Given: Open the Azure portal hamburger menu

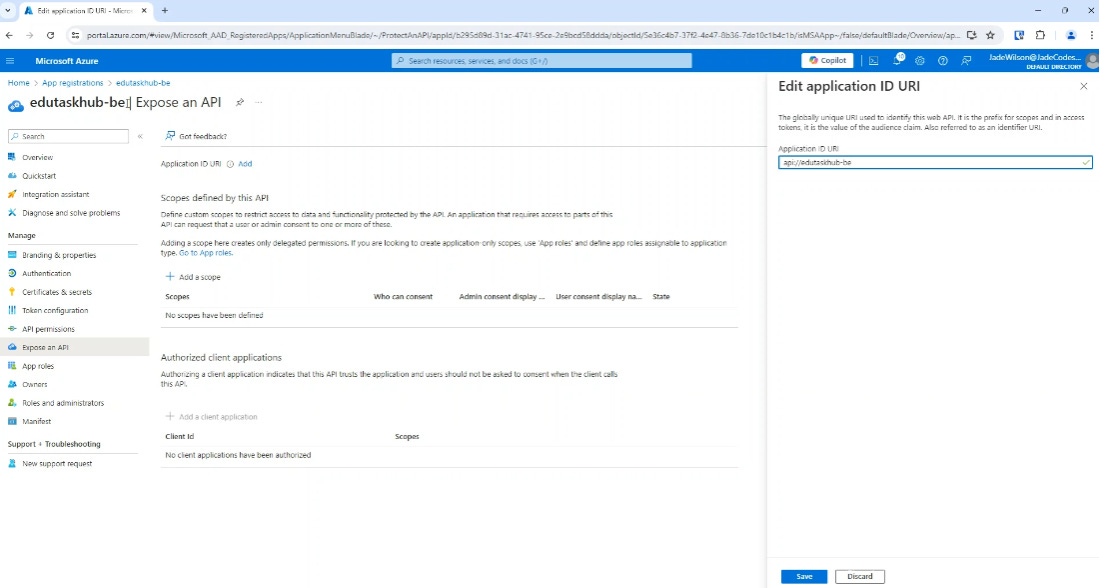Looking at the screenshot, I should [10, 61].
